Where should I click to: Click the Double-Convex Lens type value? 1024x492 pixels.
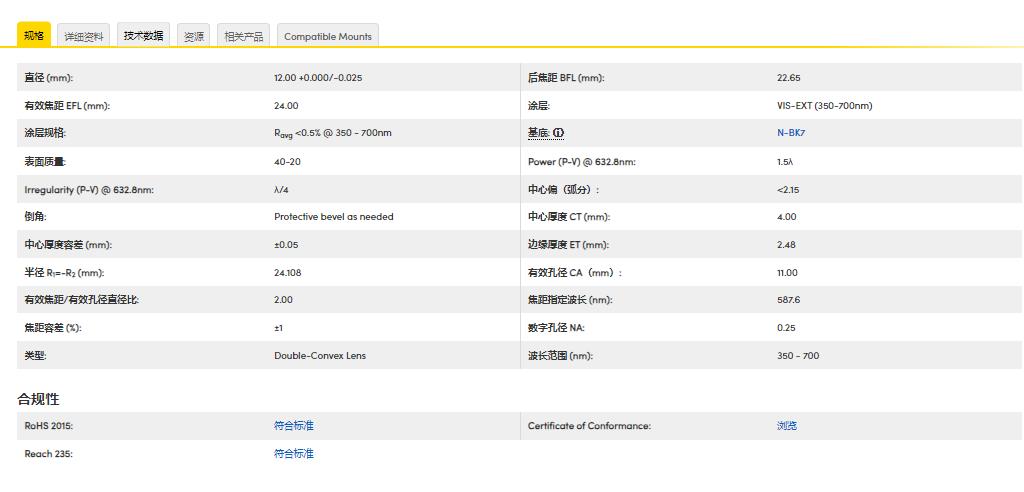(x=319, y=356)
